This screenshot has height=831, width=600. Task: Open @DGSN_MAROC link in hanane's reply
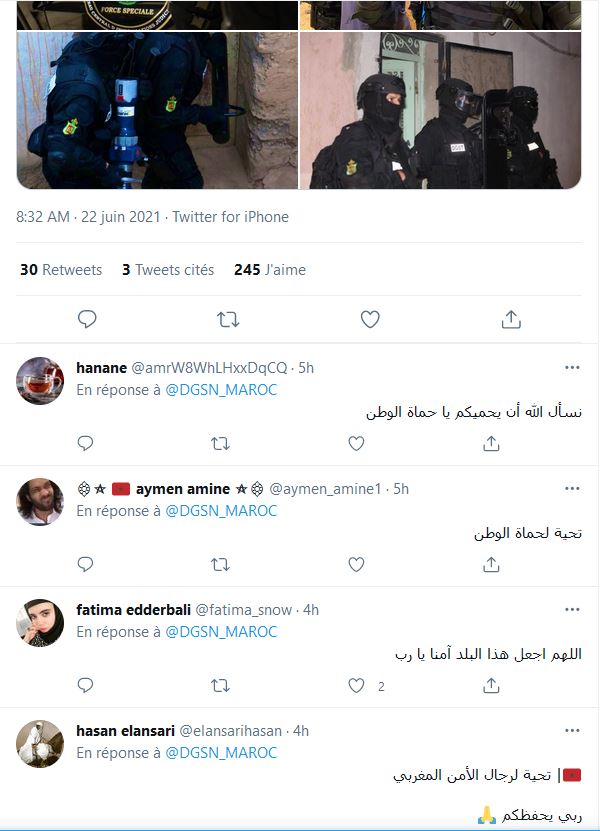pyautogui.click(x=221, y=390)
